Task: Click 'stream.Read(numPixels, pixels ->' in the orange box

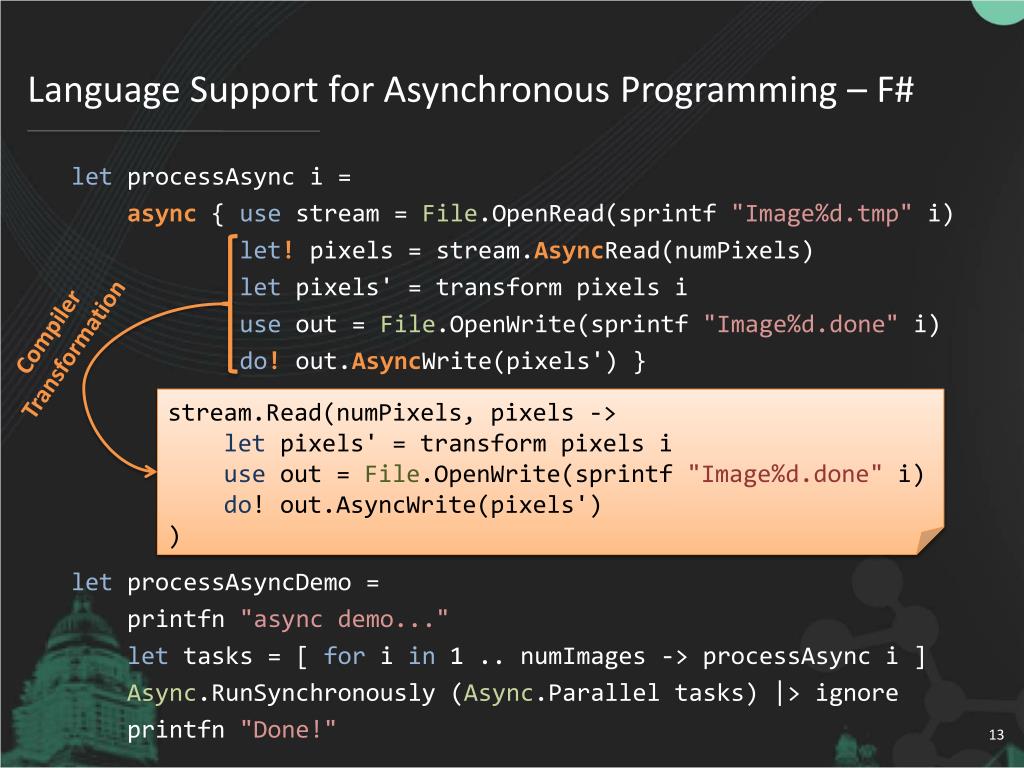Action: coord(392,413)
